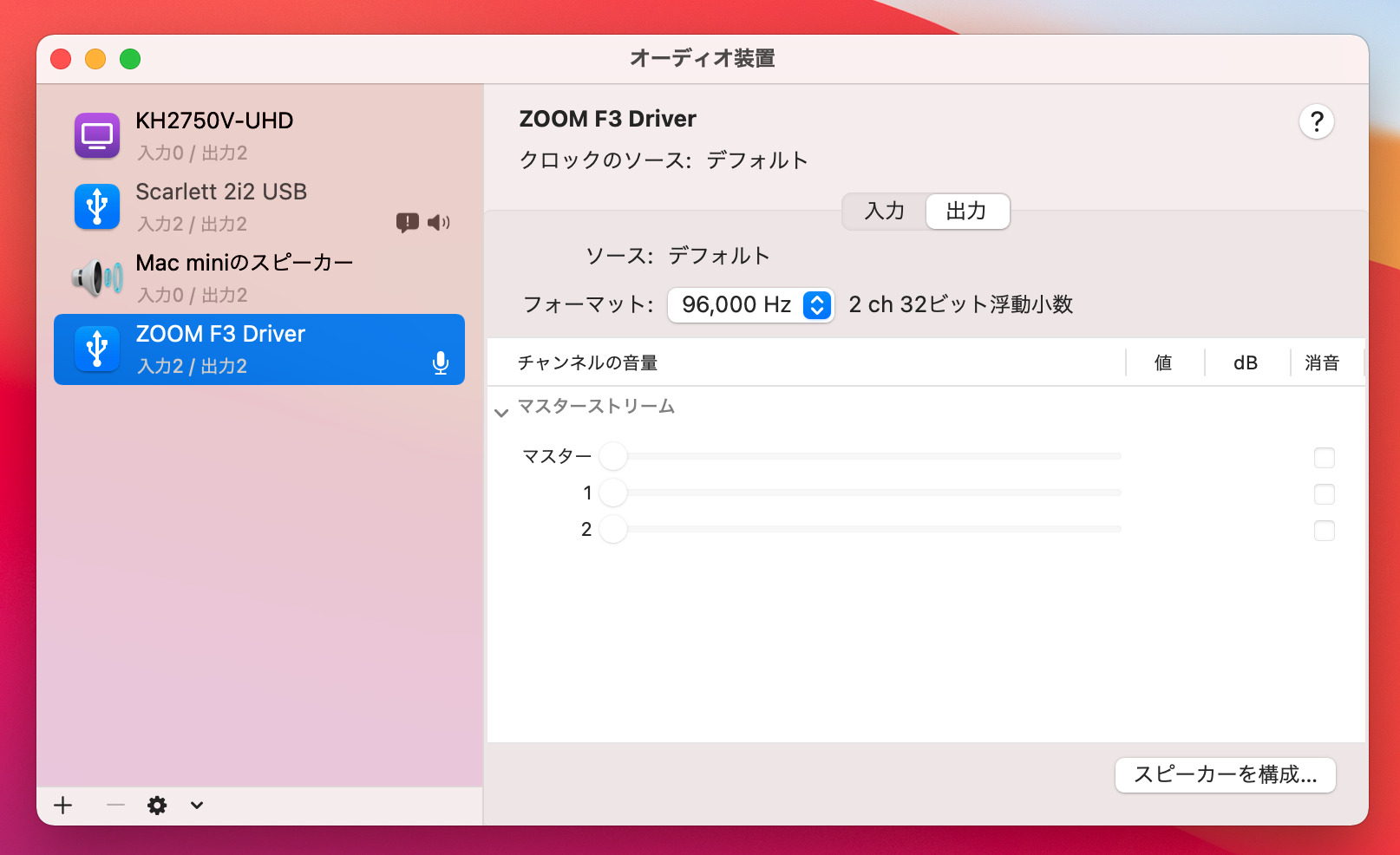Click the alert sound badge on Scarlett 2i2
Image resolution: width=1400 pixels, height=855 pixels.
[408, 223]
